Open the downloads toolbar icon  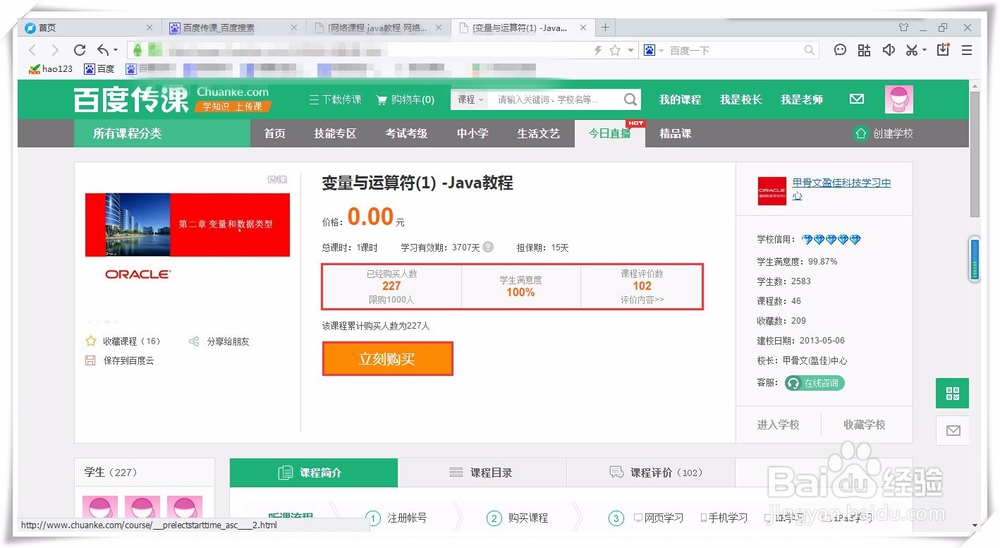pyautogui.click(x=943, y=50)
